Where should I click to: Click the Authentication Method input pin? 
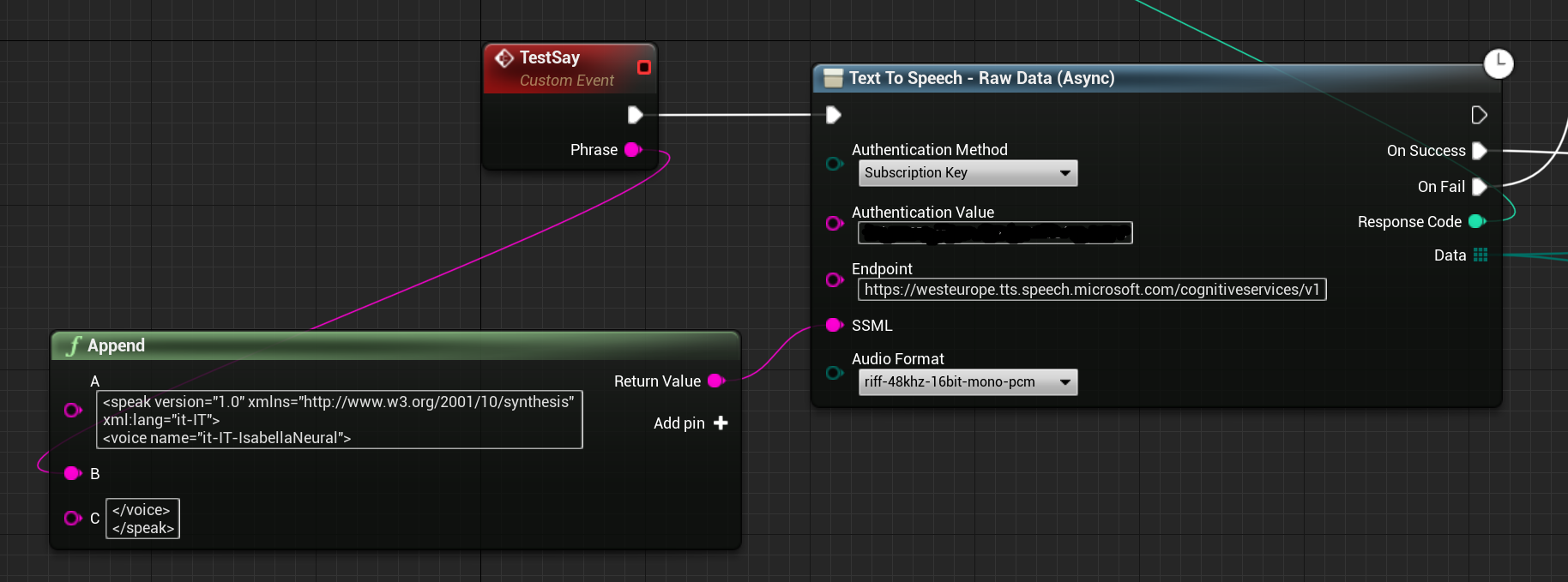pos(834,164)
